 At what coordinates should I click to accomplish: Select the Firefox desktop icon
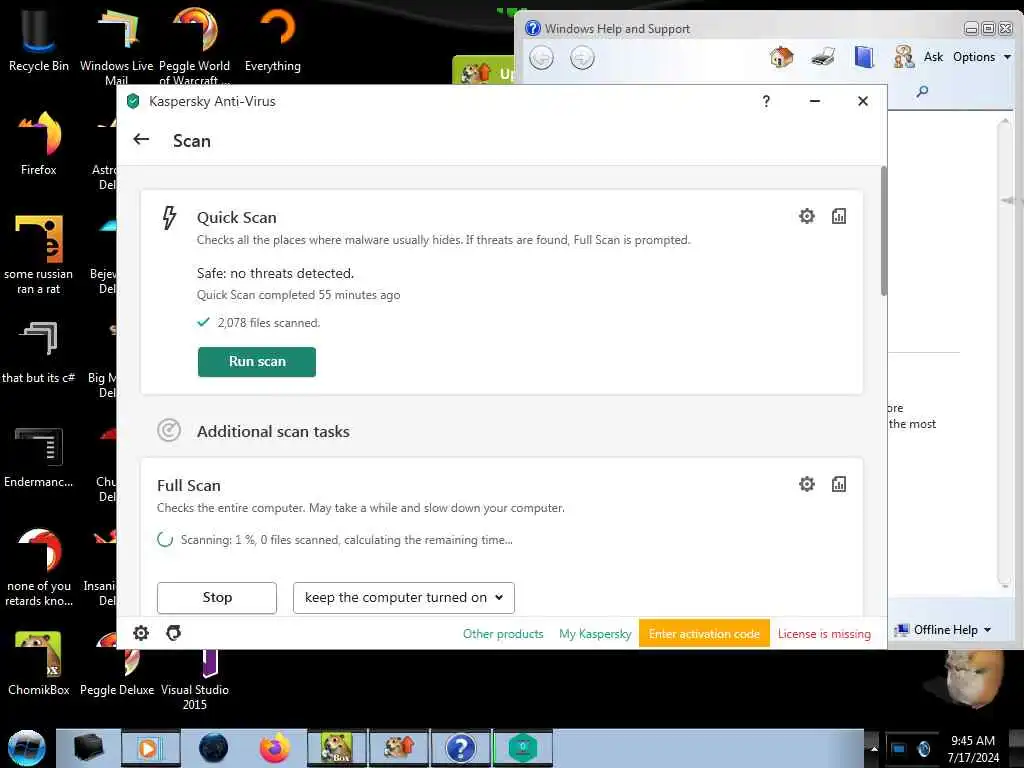coord(39,142)
